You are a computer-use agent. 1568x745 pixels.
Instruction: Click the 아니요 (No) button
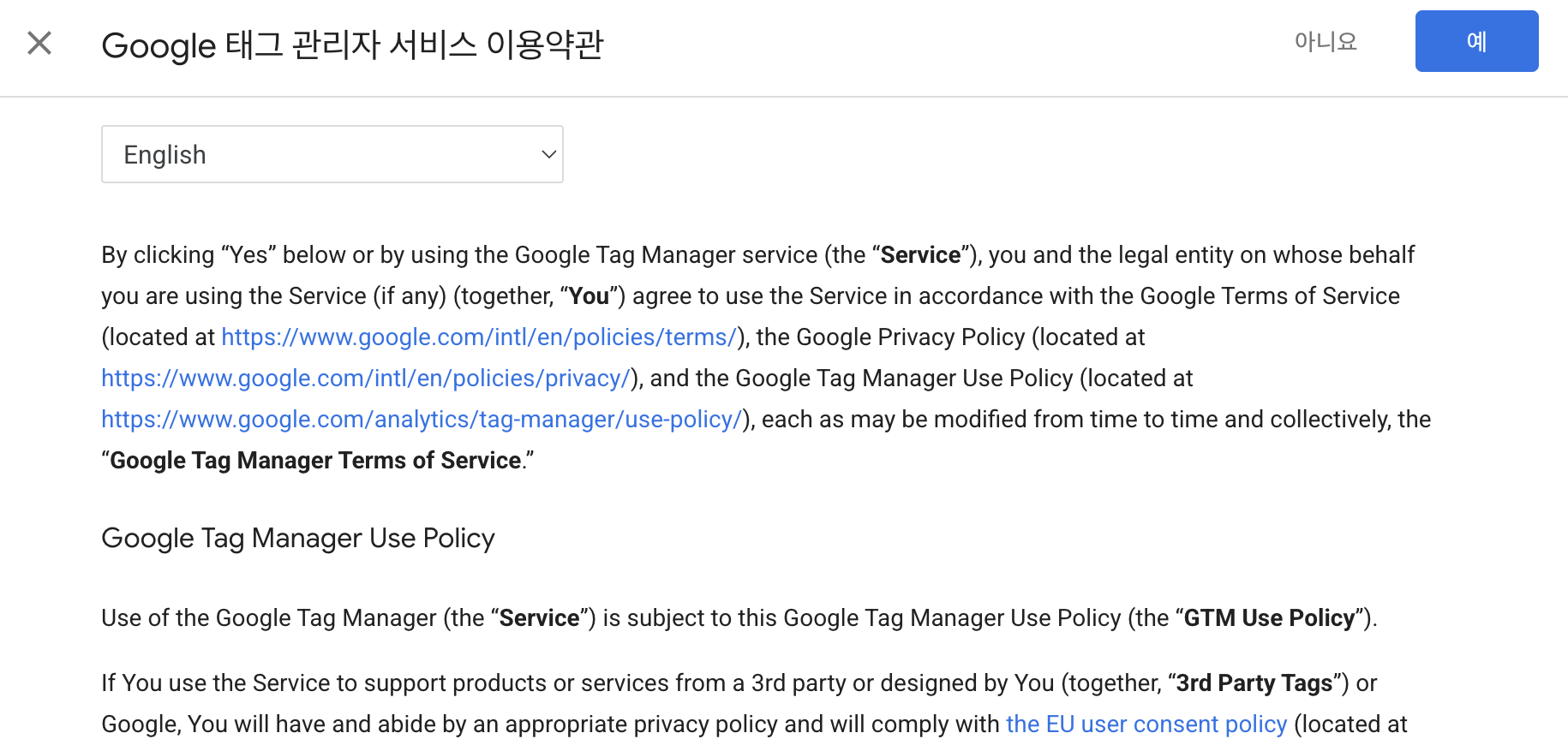[x=1326, y=41]
